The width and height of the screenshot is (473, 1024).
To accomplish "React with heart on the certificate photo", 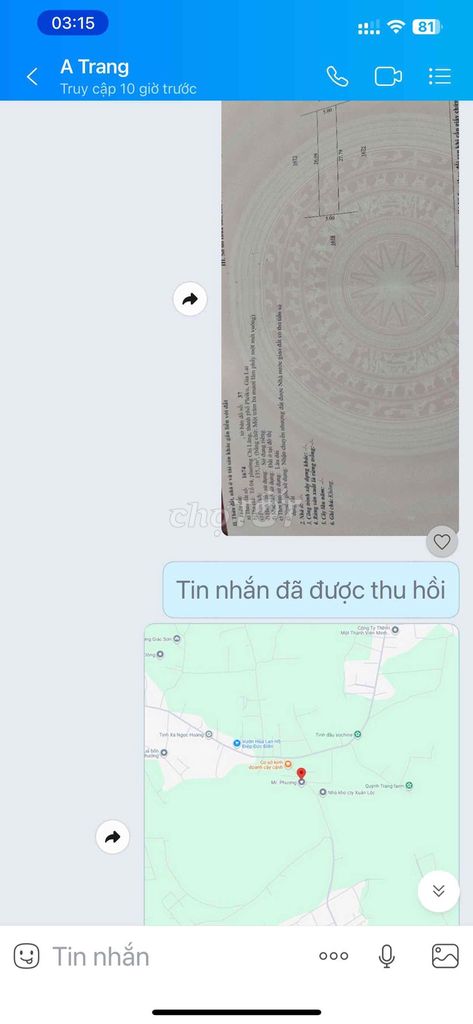I will click(x=442, y=541).
